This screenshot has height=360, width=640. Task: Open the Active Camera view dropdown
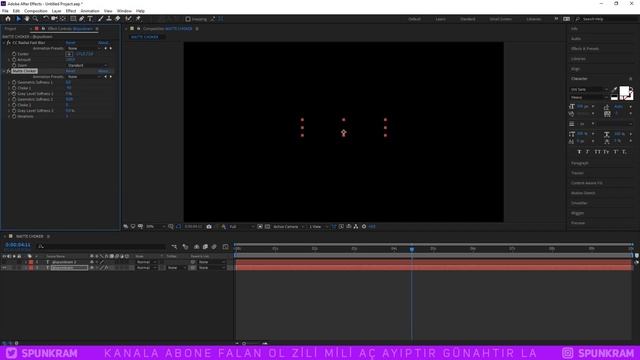point(288,227)
